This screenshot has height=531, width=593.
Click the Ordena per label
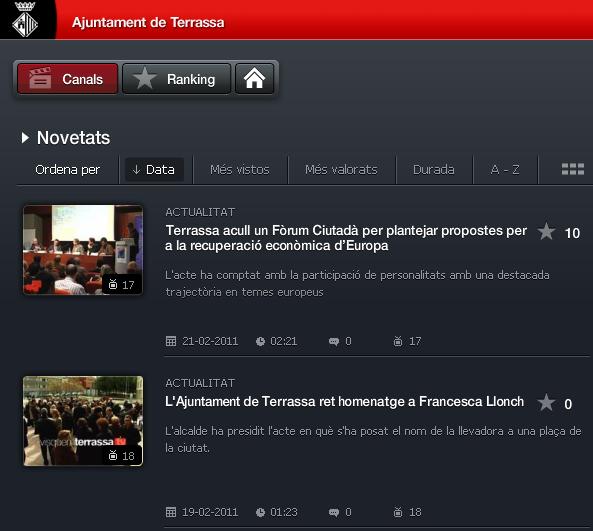(x=67, y=170)
